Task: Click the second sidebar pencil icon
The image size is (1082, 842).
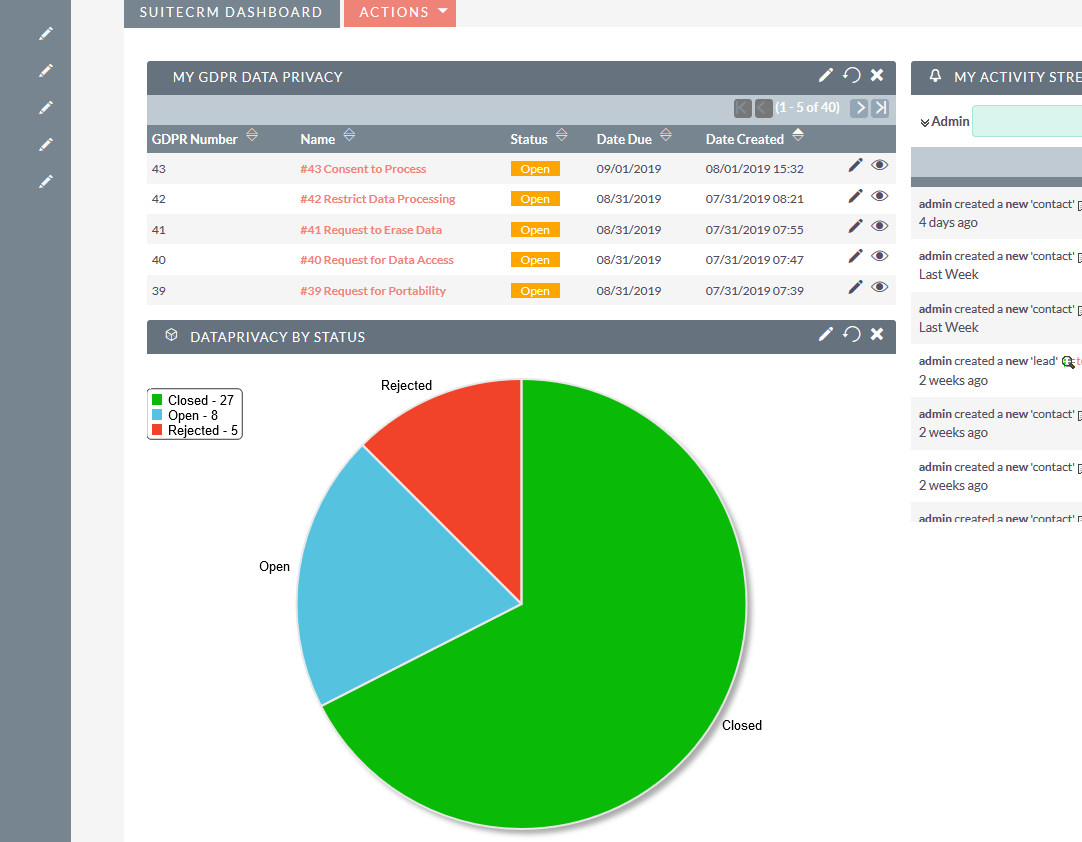Action: (46, 70)
